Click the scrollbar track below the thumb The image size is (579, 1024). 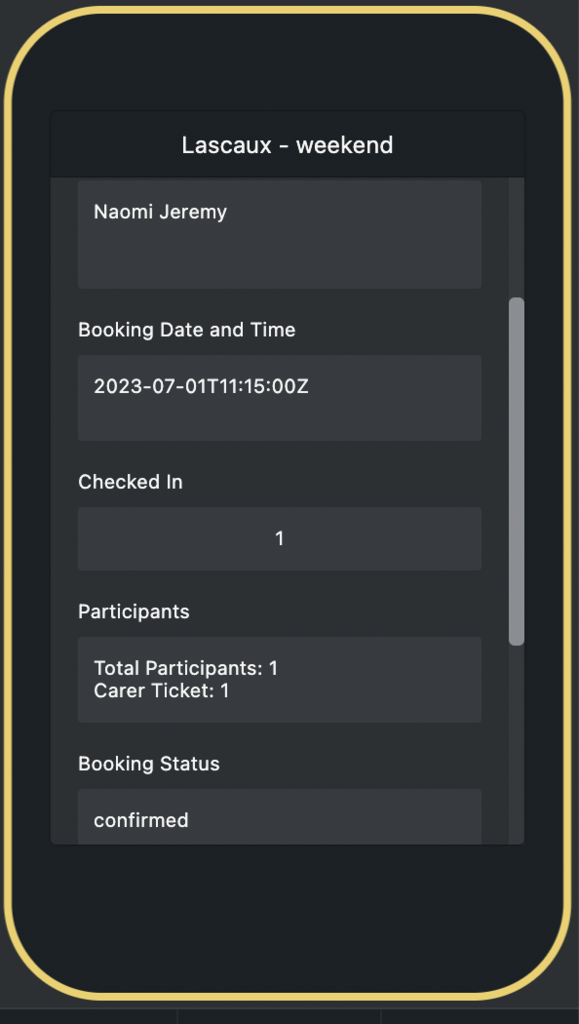click(516, 744)
